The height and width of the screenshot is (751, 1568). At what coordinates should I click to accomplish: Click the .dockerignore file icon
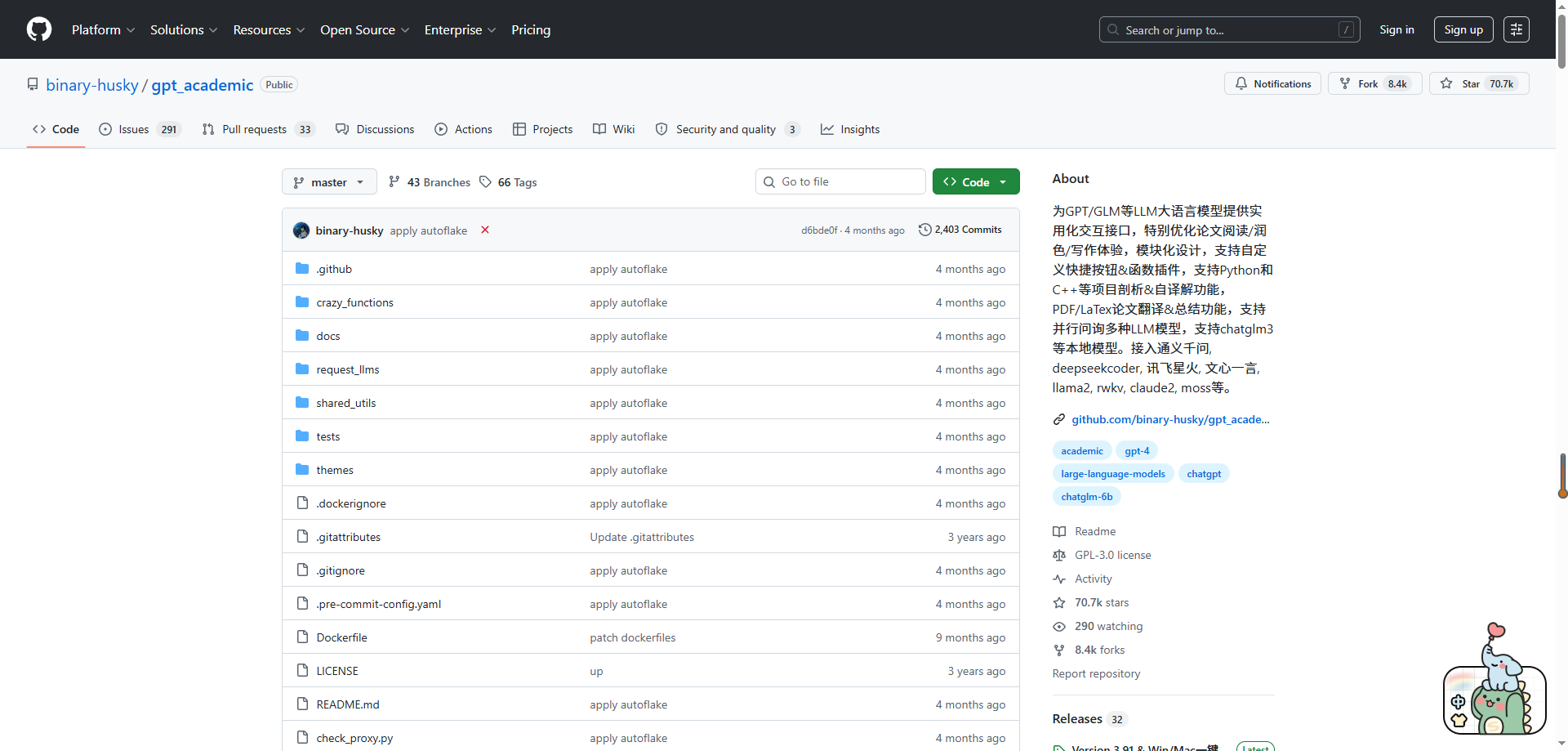[302, 503]
